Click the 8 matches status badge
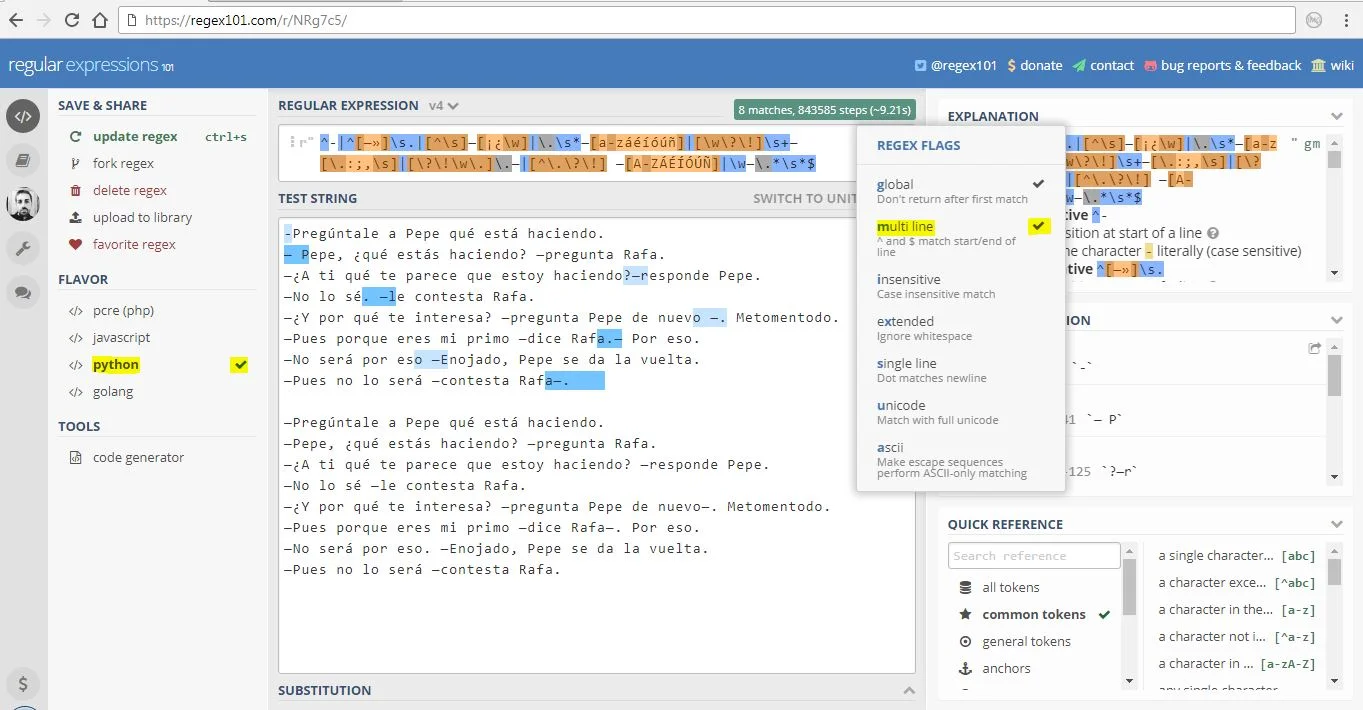1363x710 pixels. [825, 110]
